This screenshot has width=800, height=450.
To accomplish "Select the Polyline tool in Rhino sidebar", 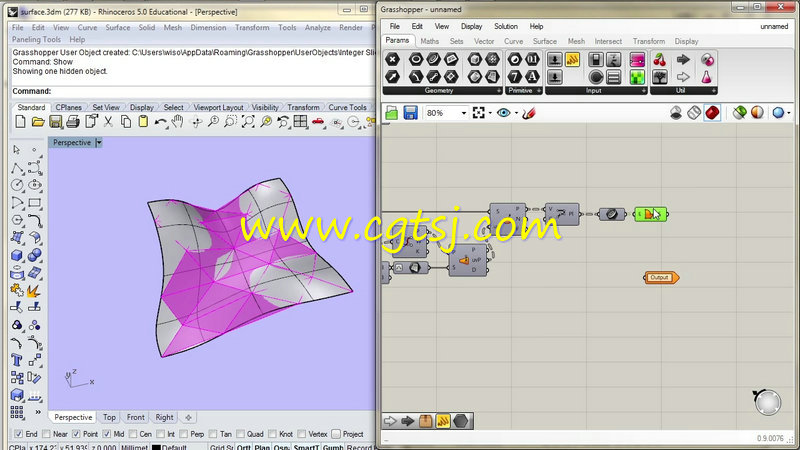I will pyautogui.click(x=17, y=168).
